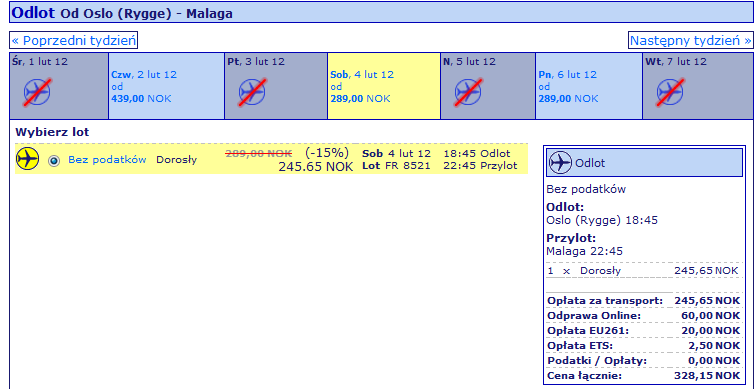The height and width of the screenshot is (389, 755).
Task: Click the Wybierz lot heading
Action: coord(52,132)
